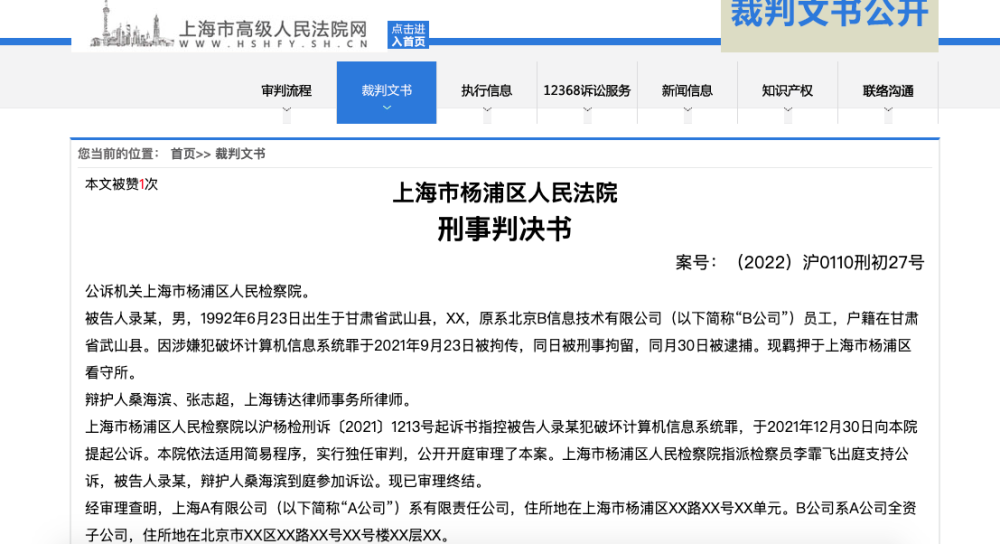Click the line 公诉机关上海市杨浦区人民检察院
Screen dimensions: 1000x544
[x=199, y=291]
